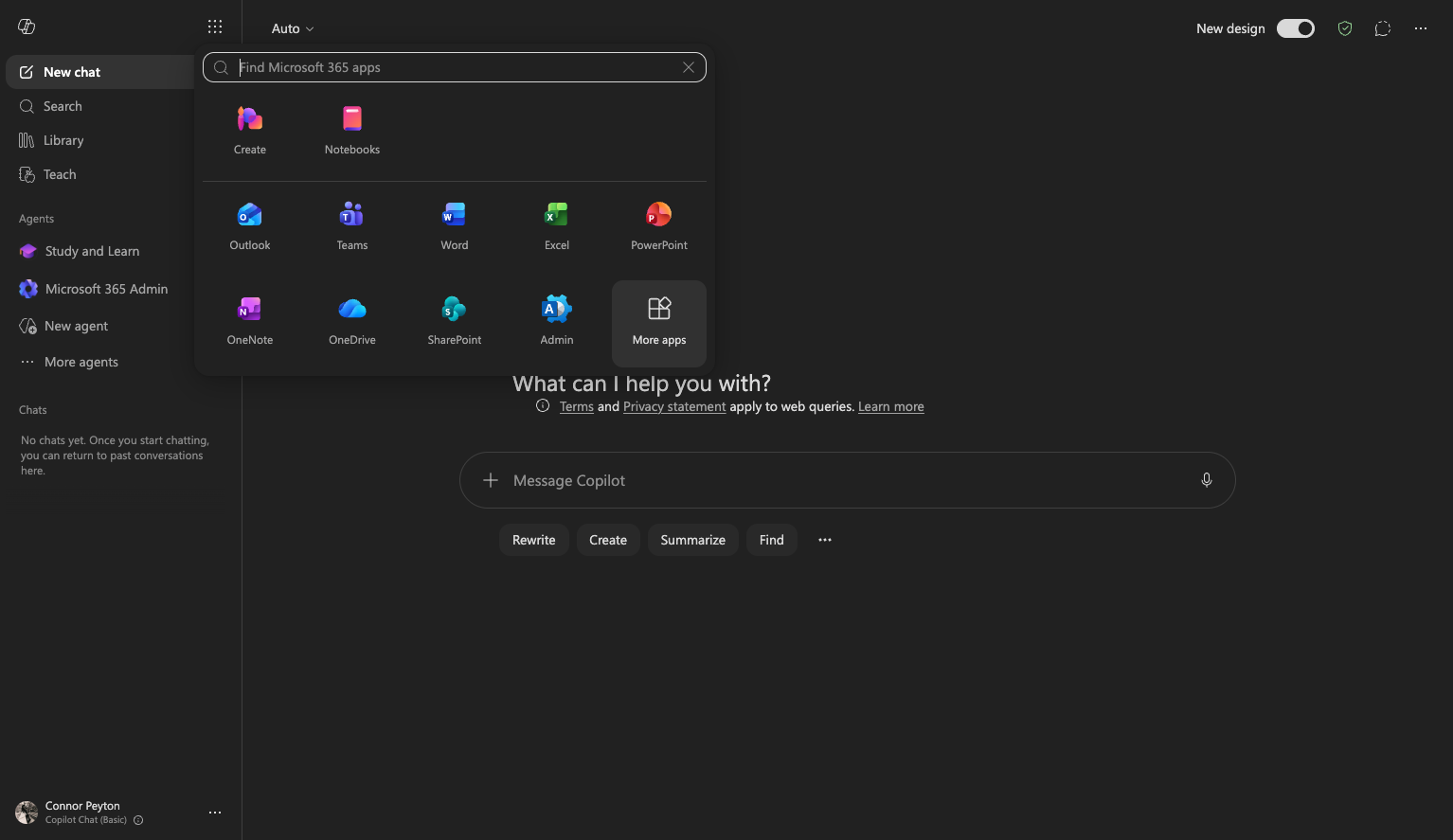Open Notebooks from the launcher
Image resolution: width=1453 pixels, height=840 pixels.
pos(352,132)
